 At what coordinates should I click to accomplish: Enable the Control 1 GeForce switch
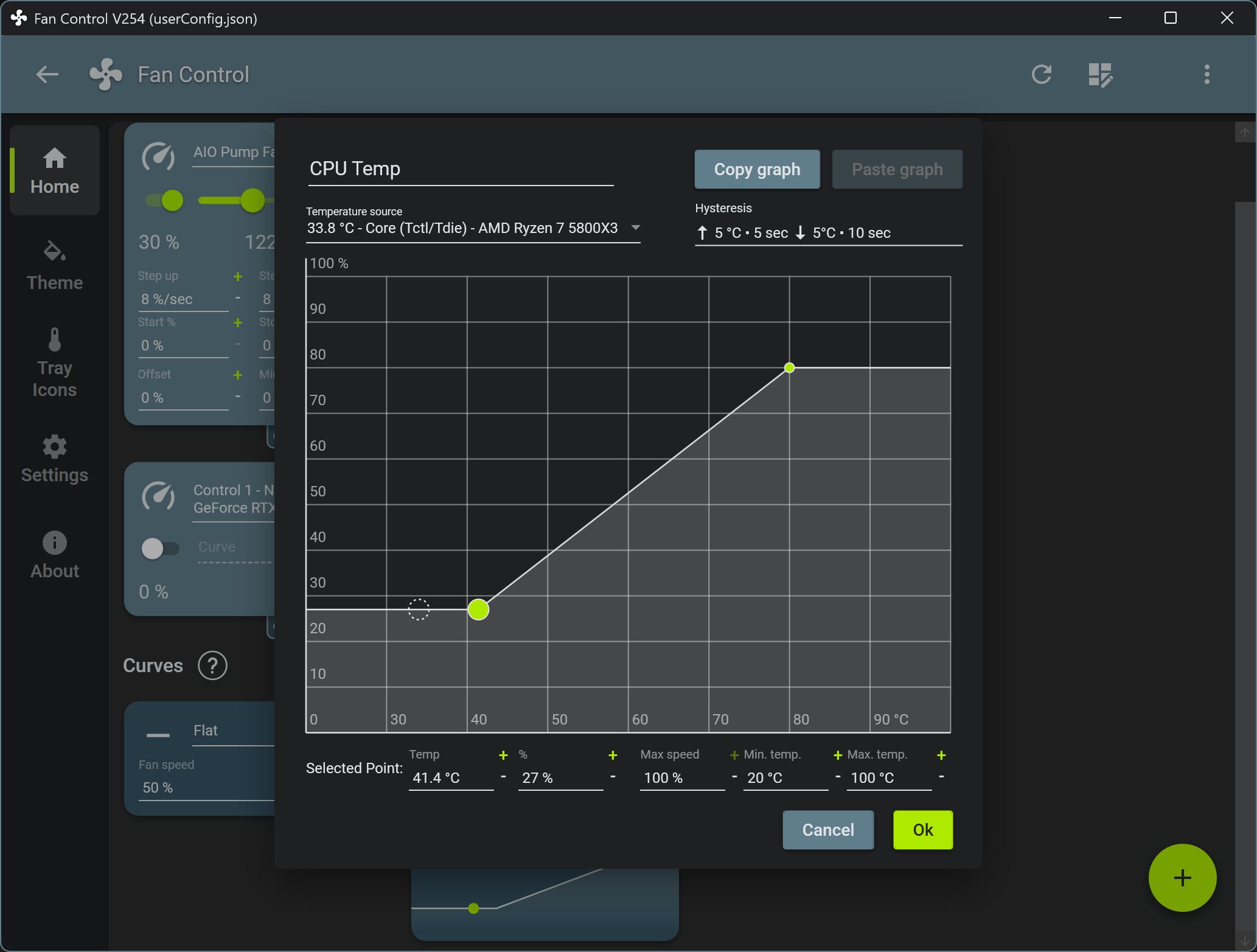pos(160,548)
